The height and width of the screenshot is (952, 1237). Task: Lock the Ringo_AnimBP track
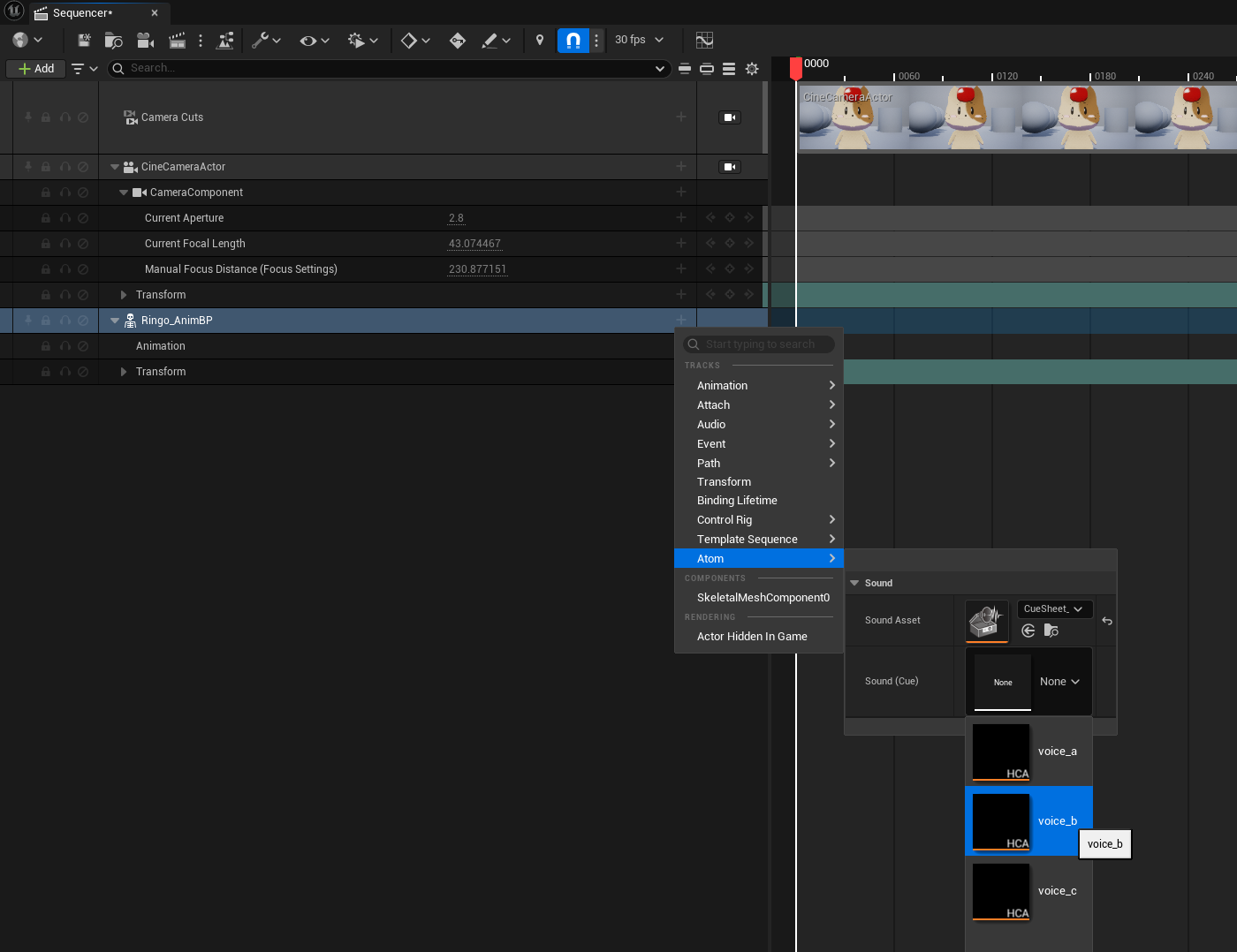[x=45, y=321]
